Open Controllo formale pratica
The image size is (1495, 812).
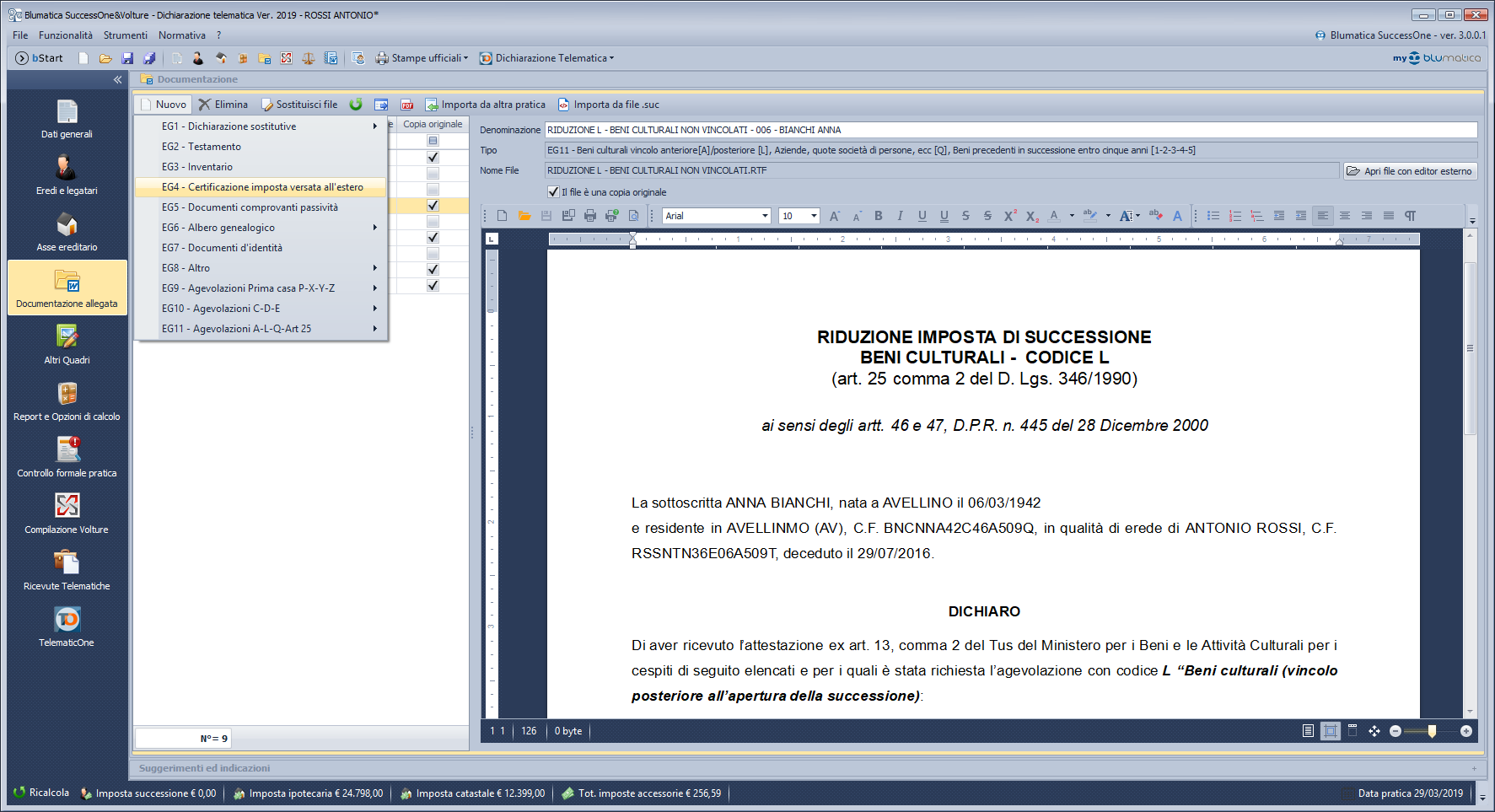click(x=67, y=458)
